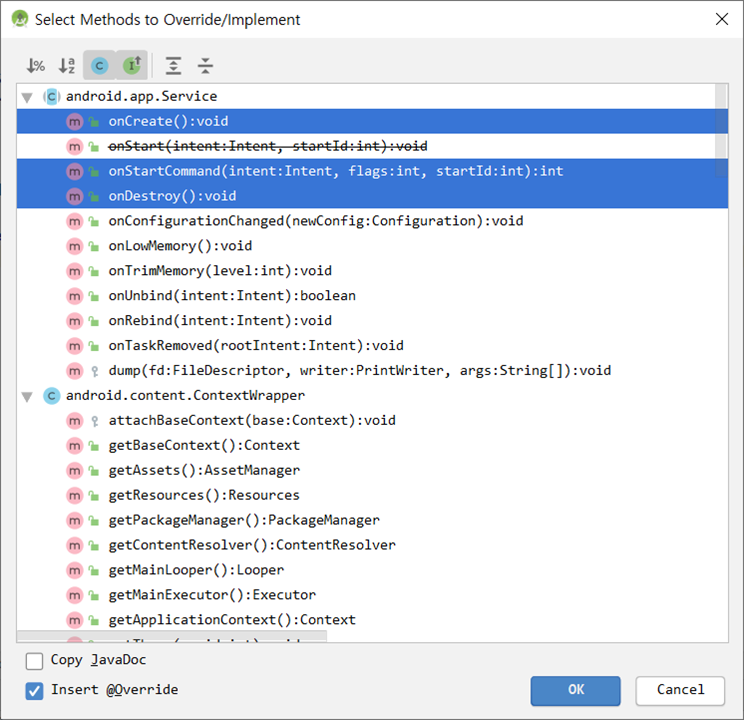This screenshot has height=720, width=744.
Task: Click public lock icon beside getPackageManager
Action: pos(94,521)
